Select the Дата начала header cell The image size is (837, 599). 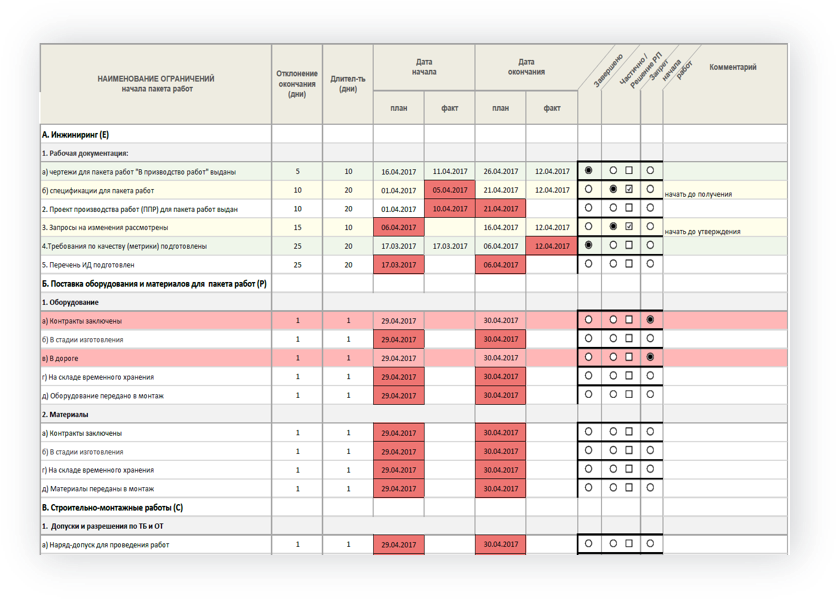pyautogui.click(x=424, y=67)
